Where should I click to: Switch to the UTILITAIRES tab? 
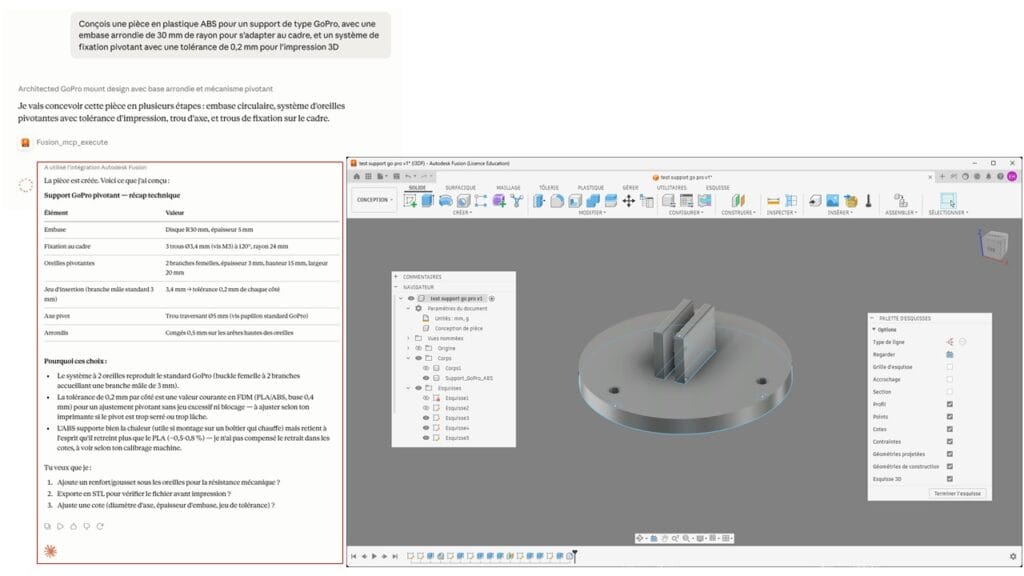(671, 187)
